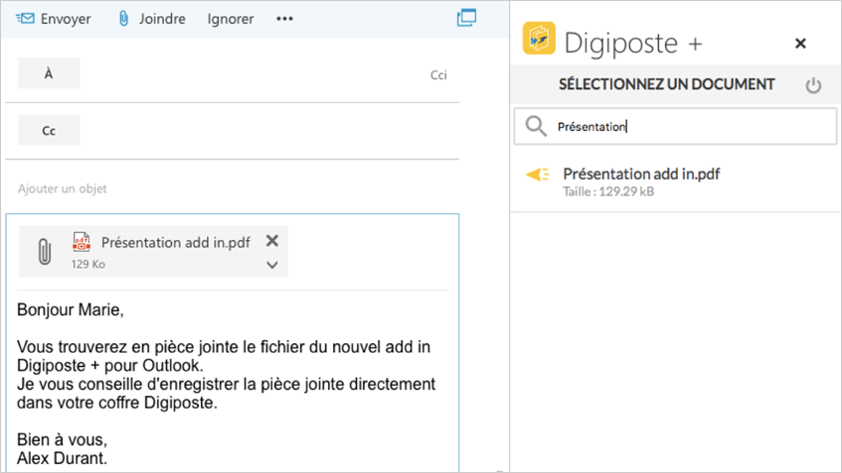Screen dimensions: 842x473
Task: Click the yellow arrow beside Présentation add in.pdf
Action: [538, 174]
